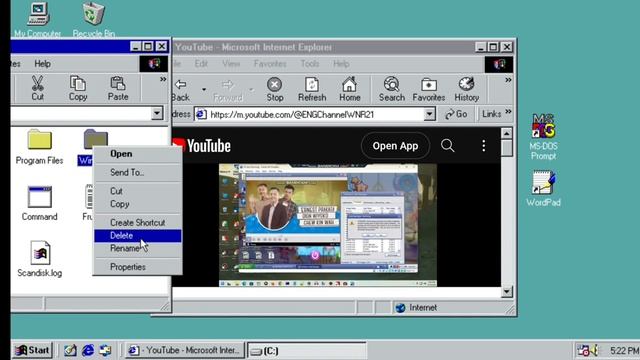Open the Start menu

(32, 350)
